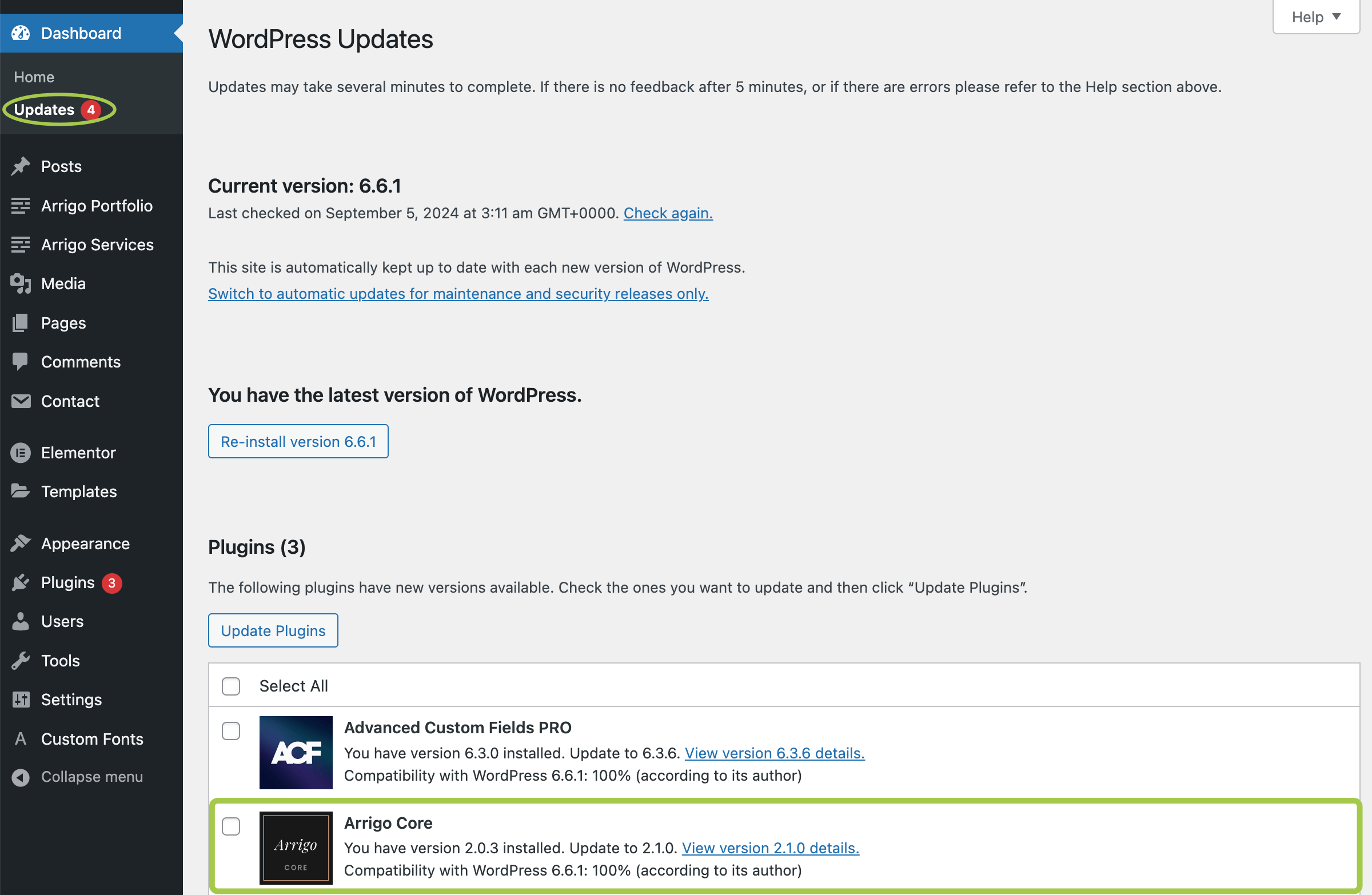Open the Updates submenu item
Screen dimensions: 1372x895
tap(45, 110)
